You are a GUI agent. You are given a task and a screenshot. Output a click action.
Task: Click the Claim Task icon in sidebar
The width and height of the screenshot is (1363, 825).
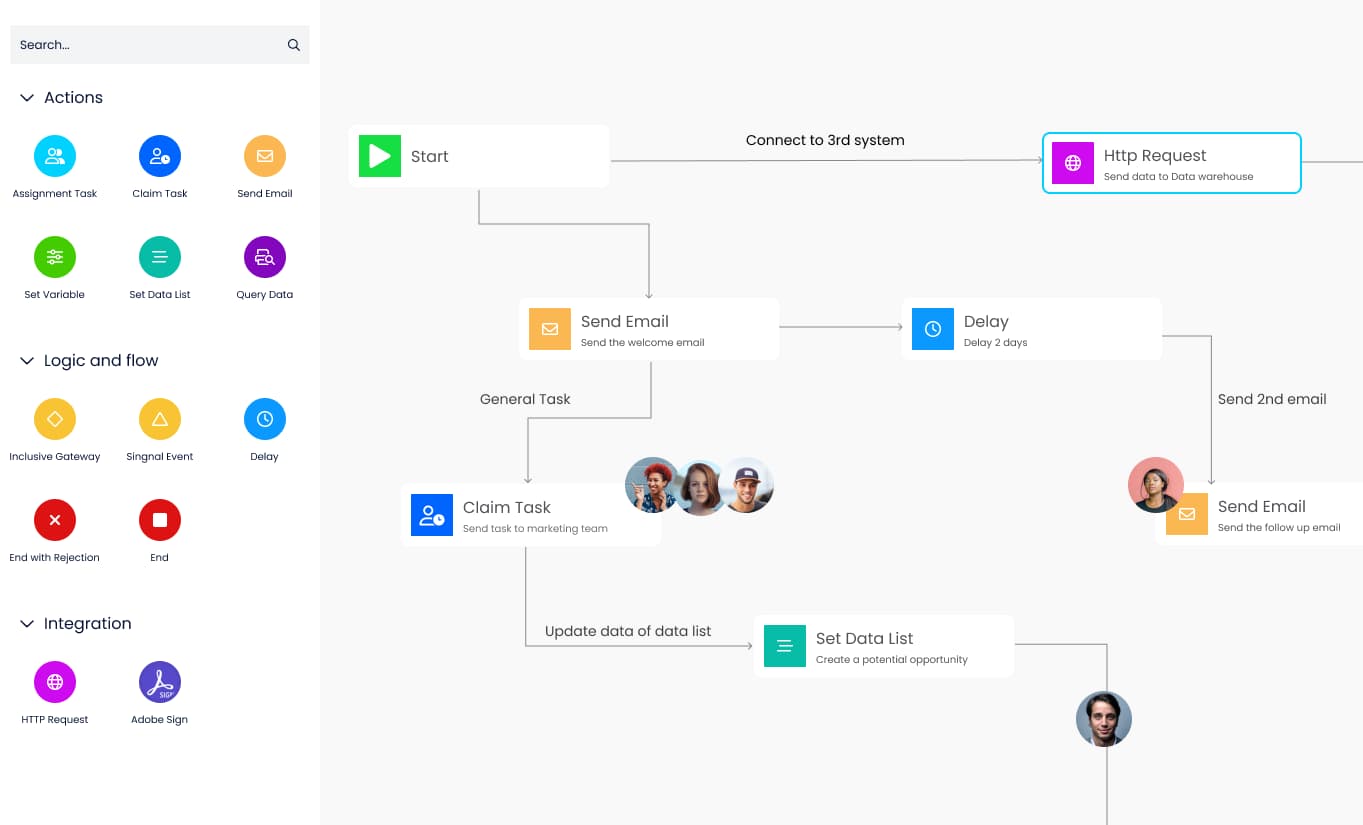tap(160, 156)
